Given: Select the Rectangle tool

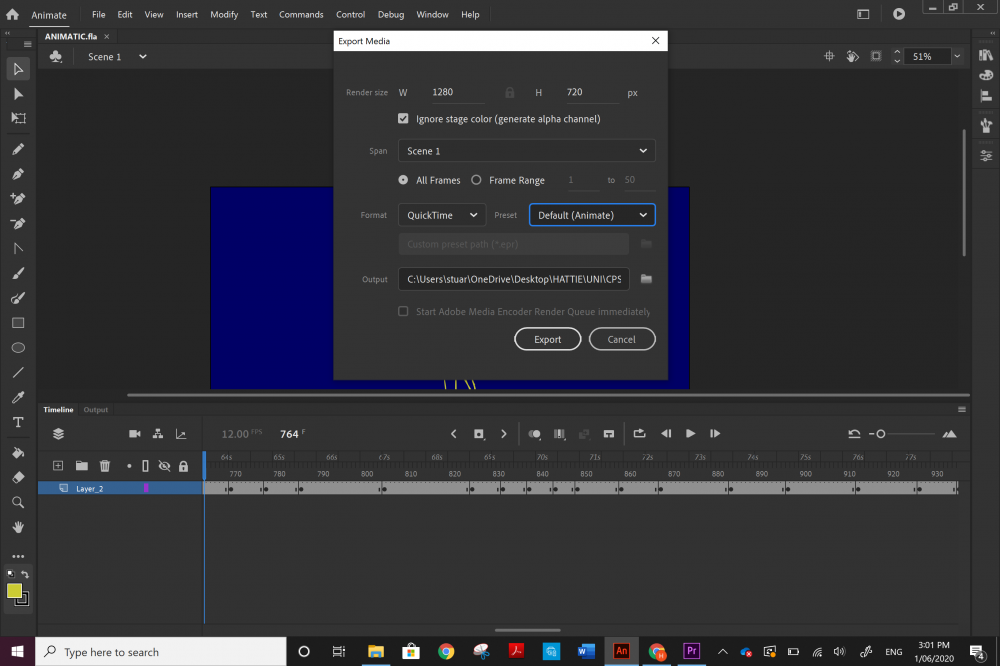Looking at the screenshot, I should 18,323.
